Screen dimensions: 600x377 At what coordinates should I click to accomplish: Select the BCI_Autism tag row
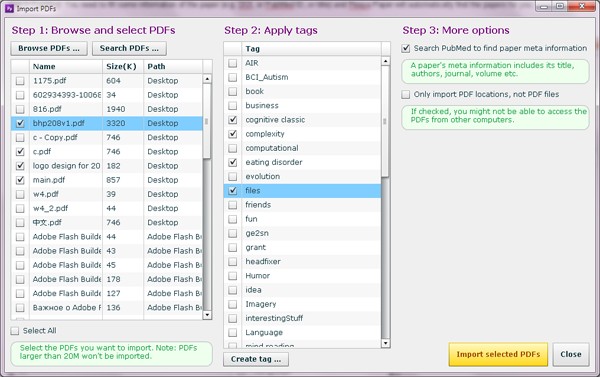[302, 77]
